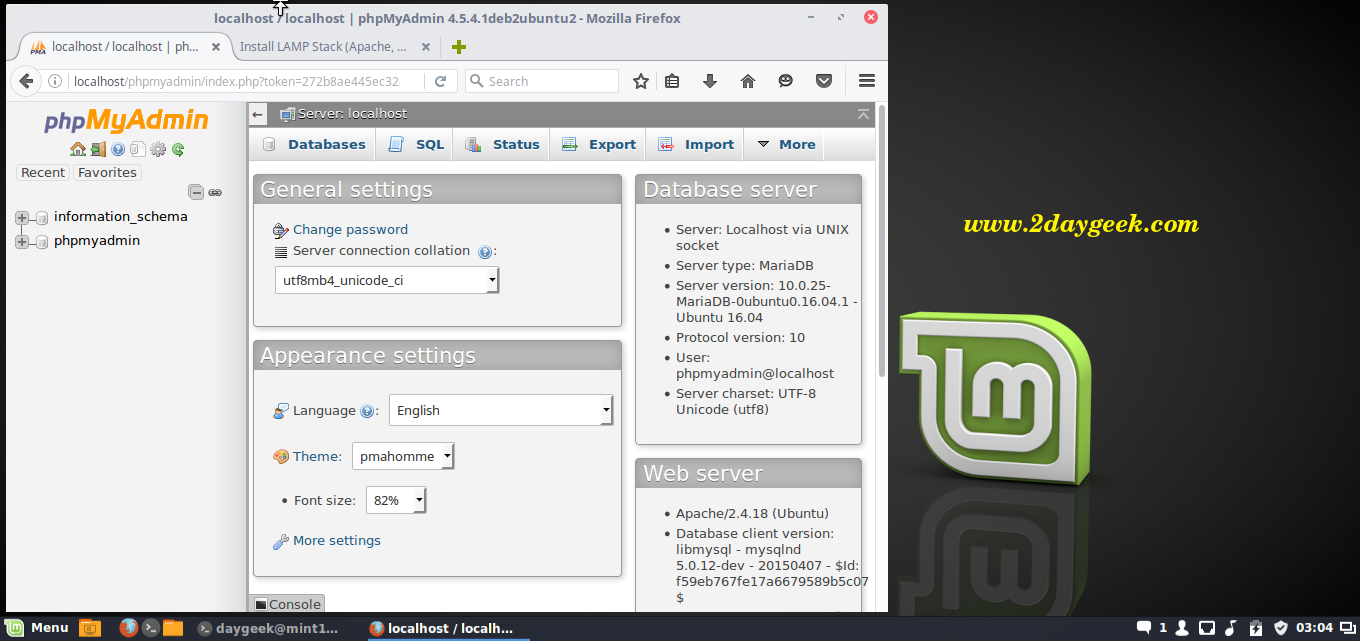Viewport: 1360px width, 641px height.
Task: Show Firefox bookmarks list icon
Action: coord(672,81)
